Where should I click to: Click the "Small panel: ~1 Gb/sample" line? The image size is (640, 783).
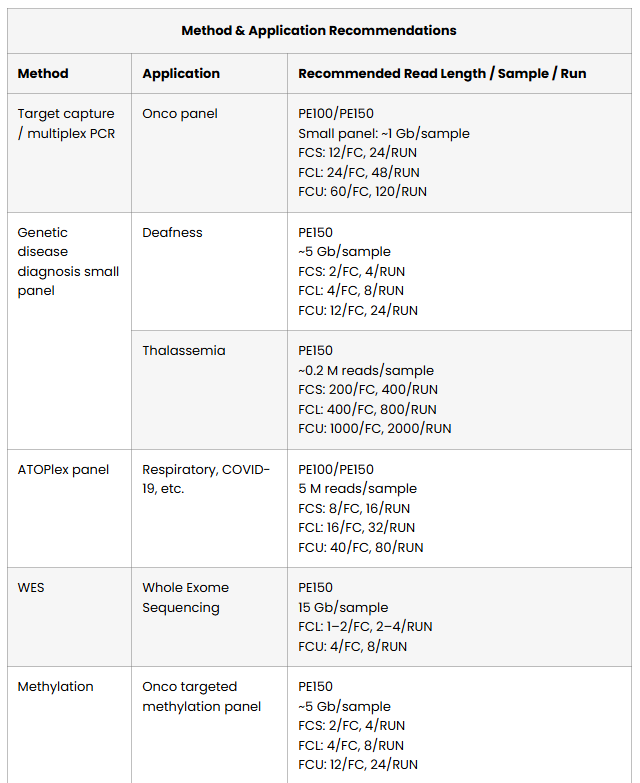point(383,133)
